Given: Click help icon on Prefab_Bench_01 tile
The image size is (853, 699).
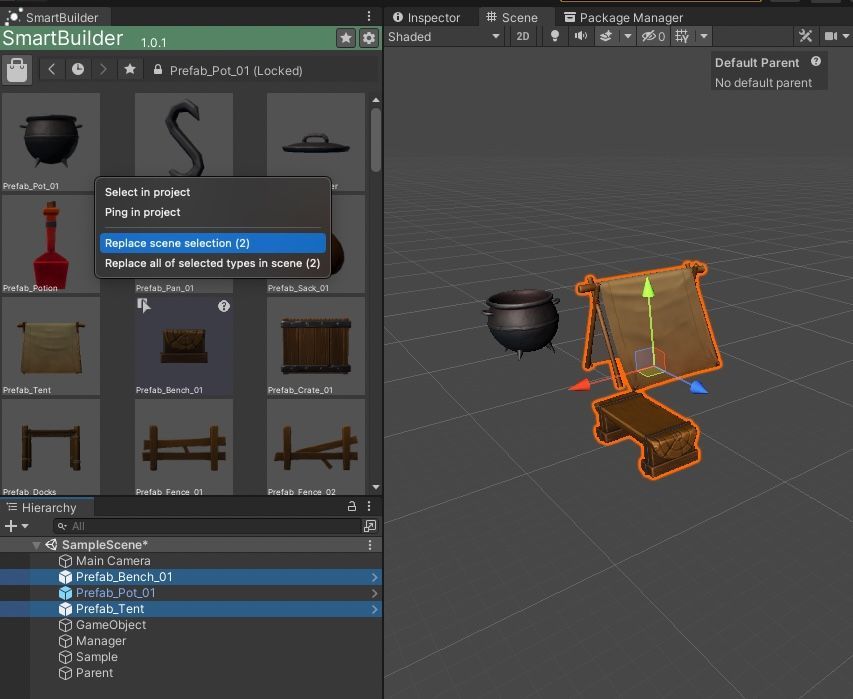Looking at the screenshot, I should [x=224, y=306].
